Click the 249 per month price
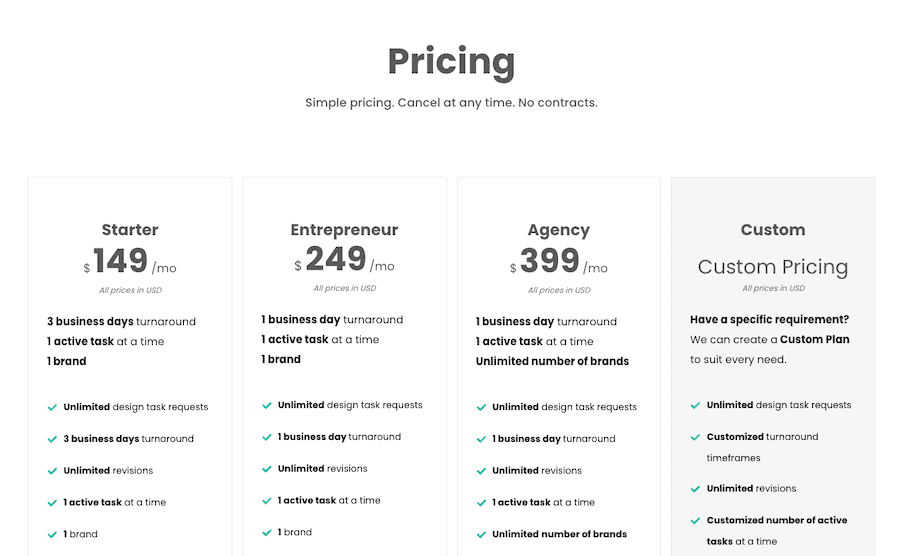The image size is (900, 556). tap(344, 259)
